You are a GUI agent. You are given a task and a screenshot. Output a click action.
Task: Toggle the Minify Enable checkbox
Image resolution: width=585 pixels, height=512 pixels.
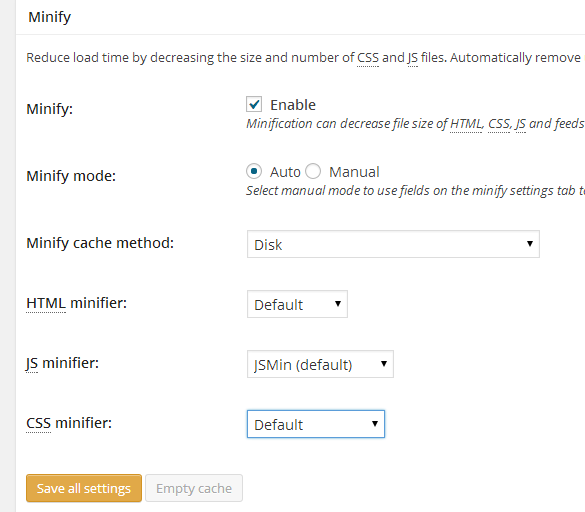(254, 104)
